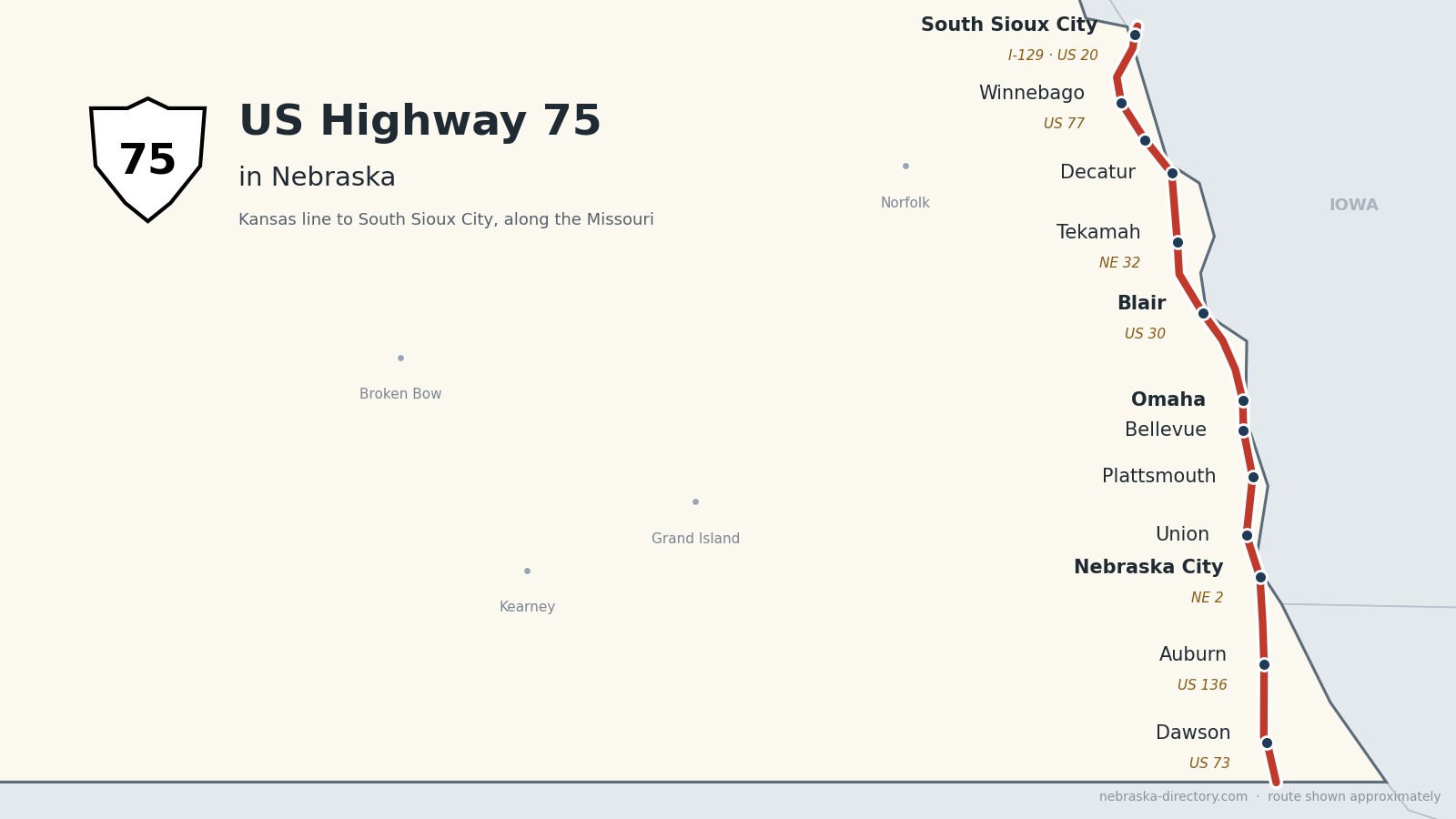Click the 'Union' town label
Viewport: 1456px width, 819px height.
1182,535
